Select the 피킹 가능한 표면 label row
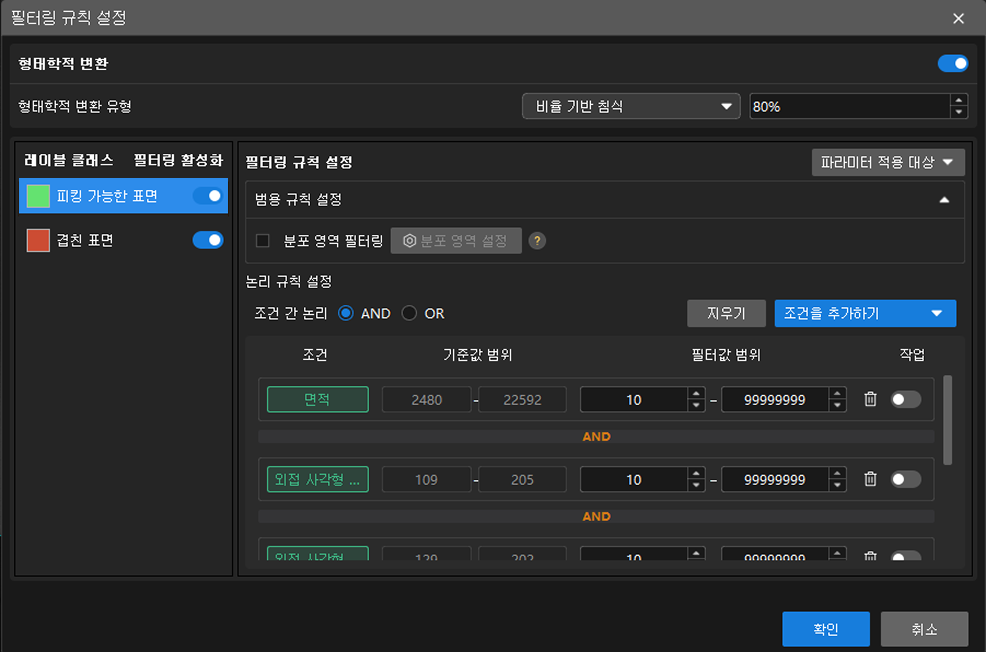This screenshot has width=986, height=652. pos(123,196)
